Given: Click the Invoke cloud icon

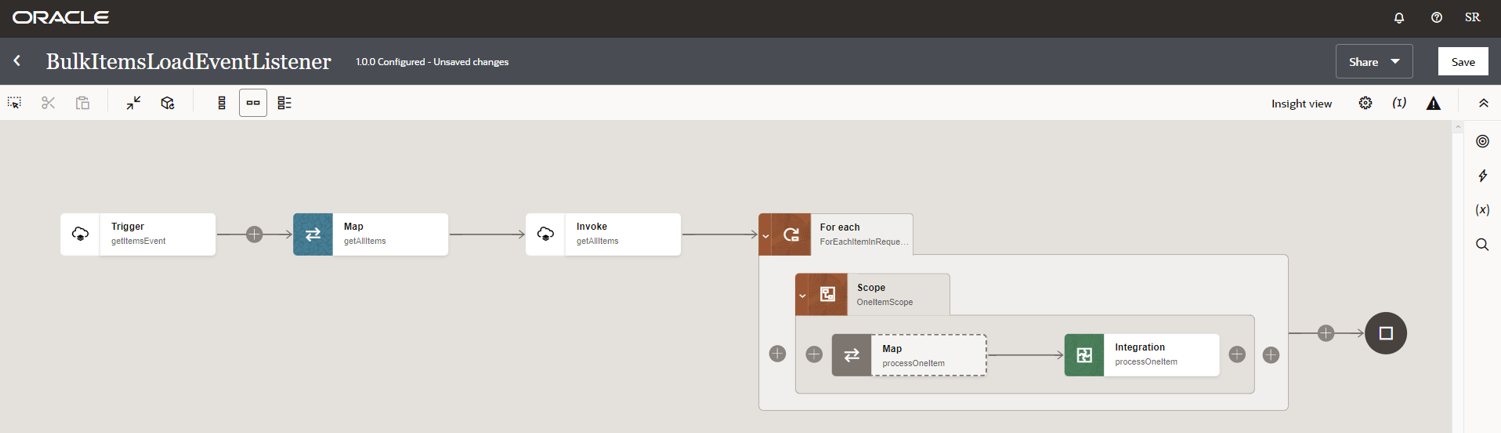Looking at the screenshot, I should tap(545, 234).
